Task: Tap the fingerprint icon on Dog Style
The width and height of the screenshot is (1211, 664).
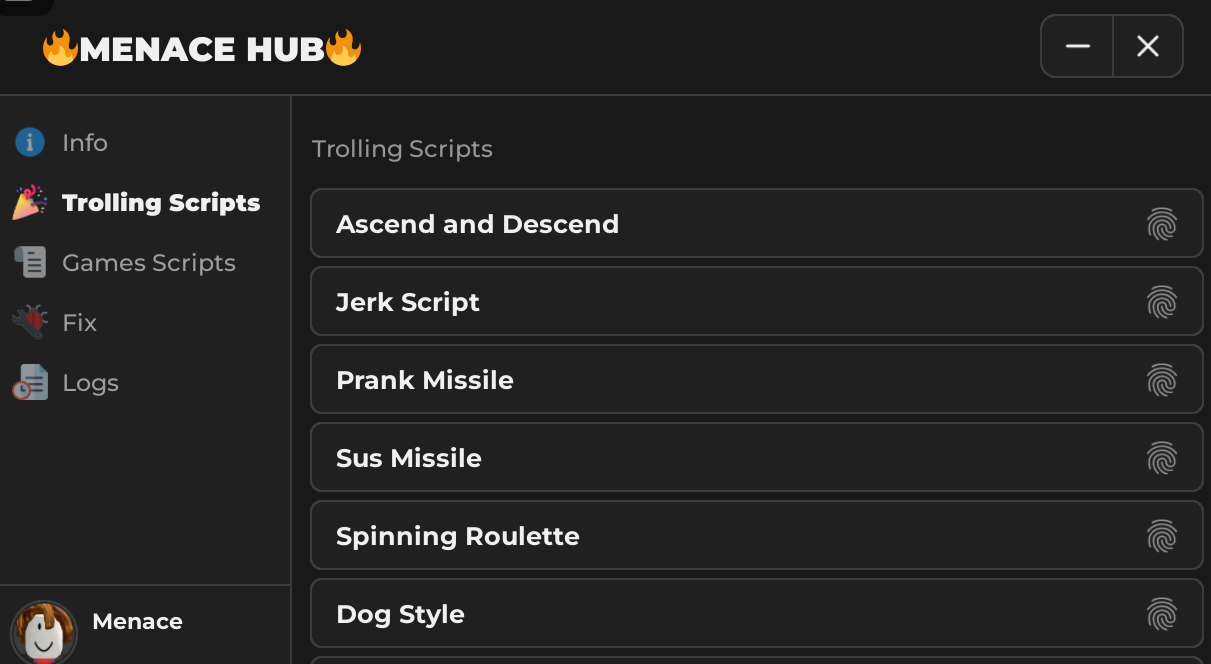Action: 1162,614
